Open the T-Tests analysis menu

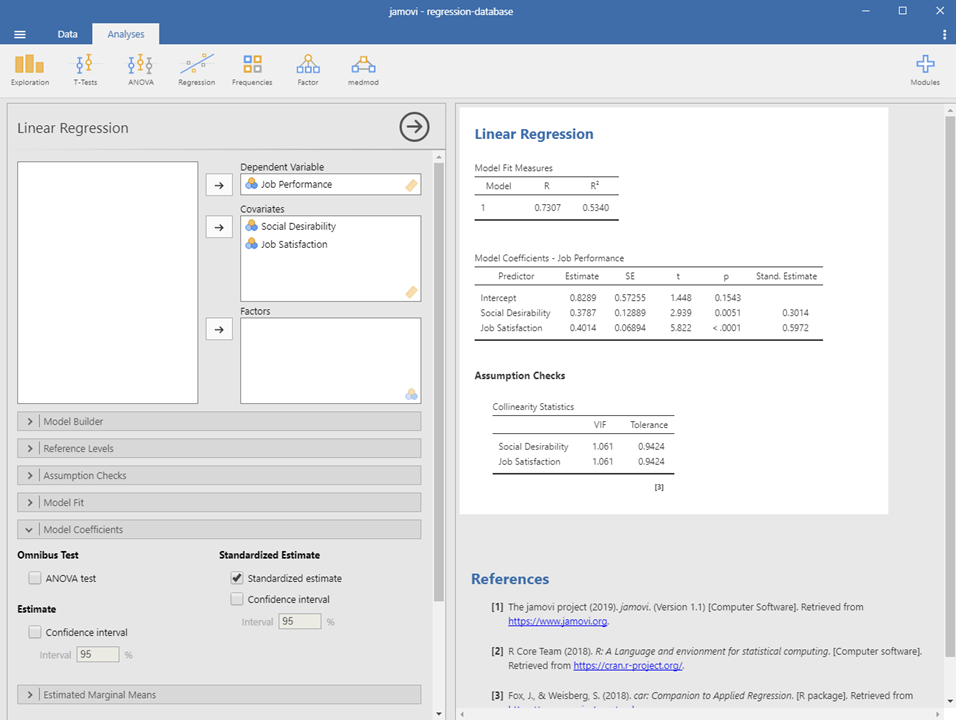(85, 69)
